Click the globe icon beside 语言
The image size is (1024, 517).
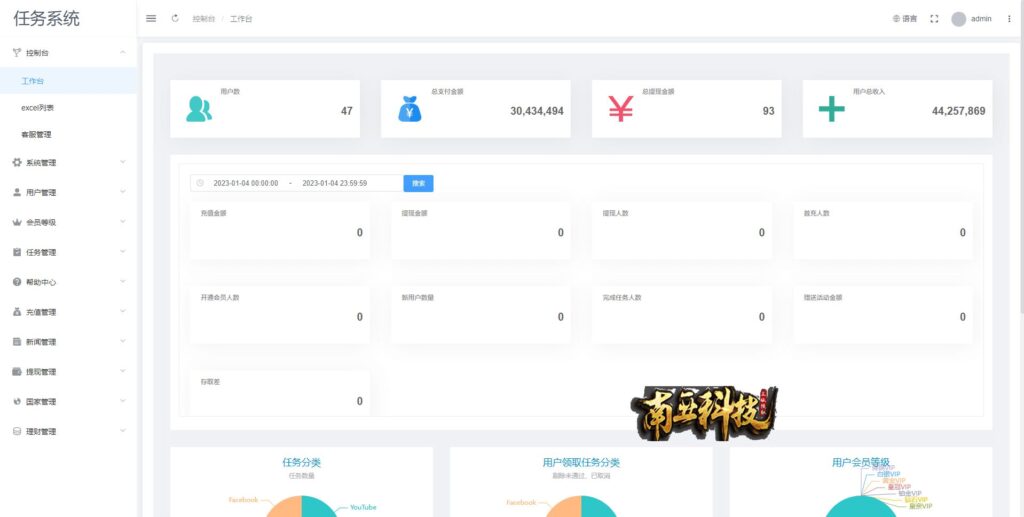click(896, 19)
